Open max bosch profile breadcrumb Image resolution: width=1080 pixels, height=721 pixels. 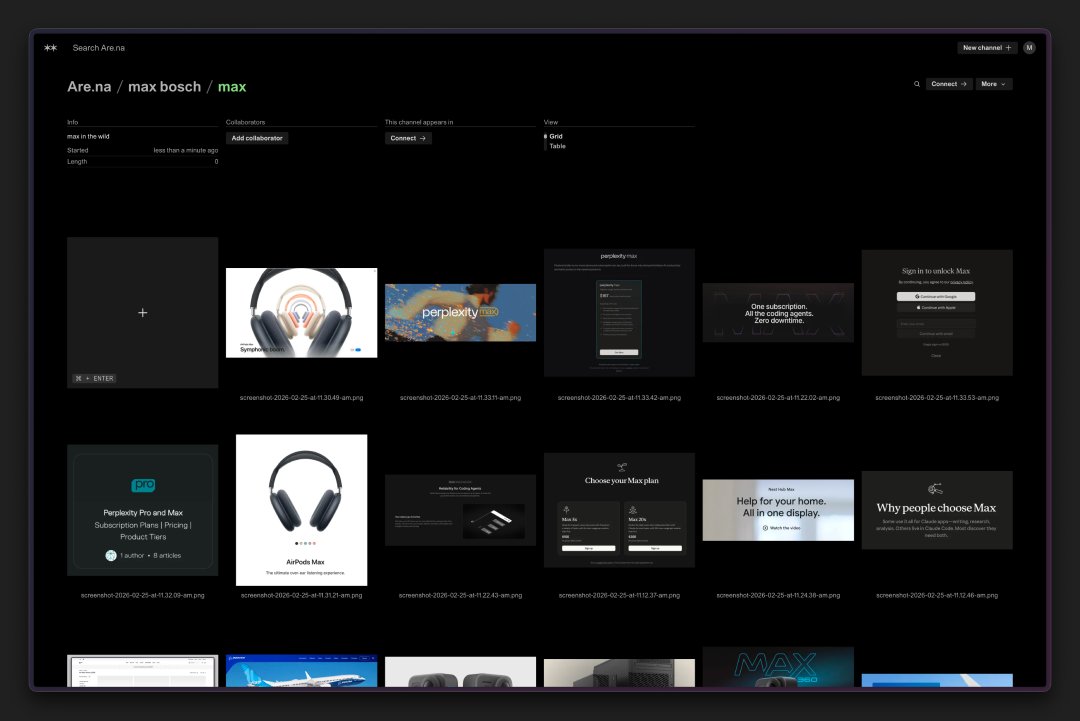165,87
